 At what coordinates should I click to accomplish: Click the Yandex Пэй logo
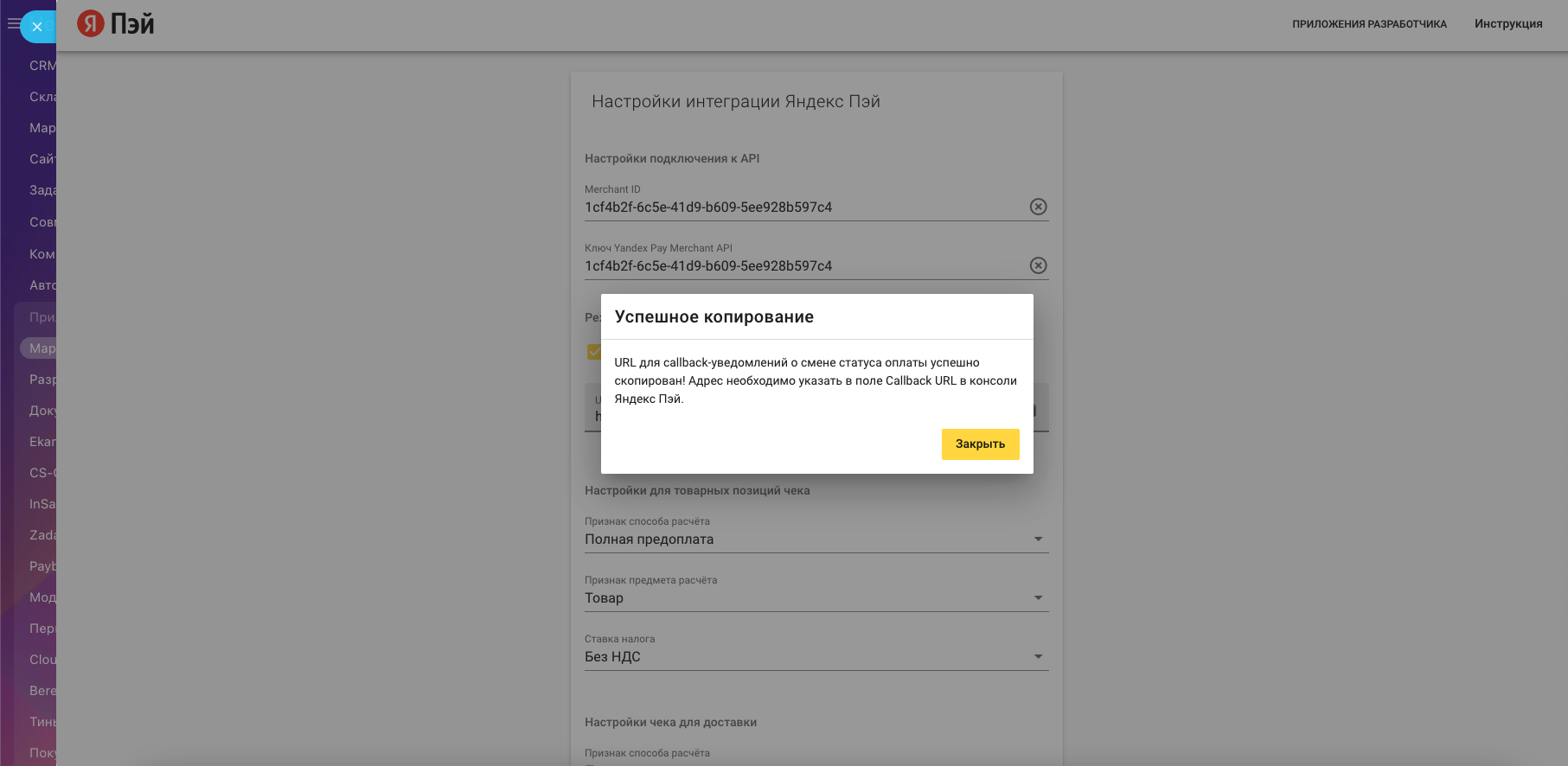(x=116, y=23)
